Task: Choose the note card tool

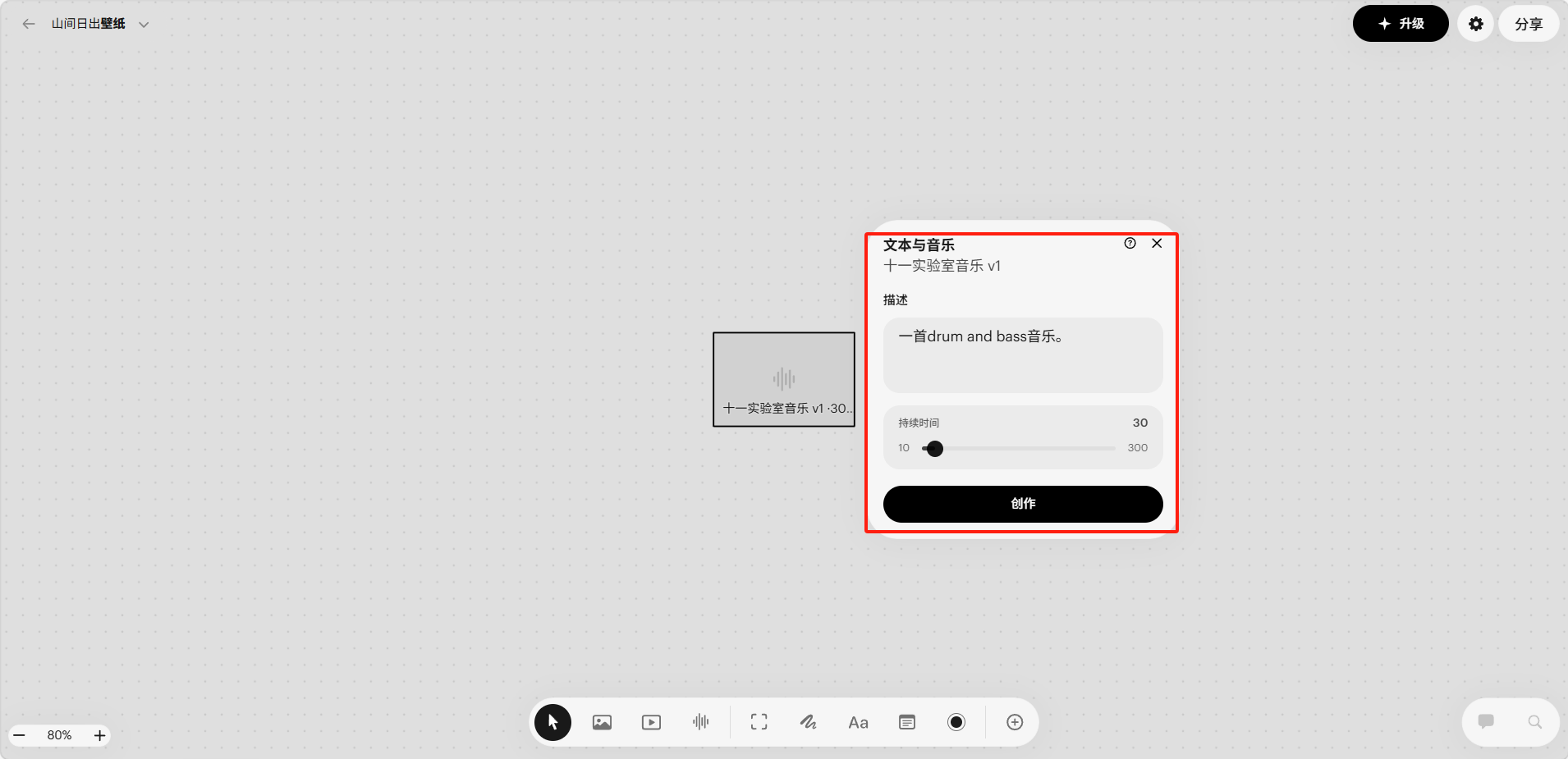Action: tap(907, 722)
